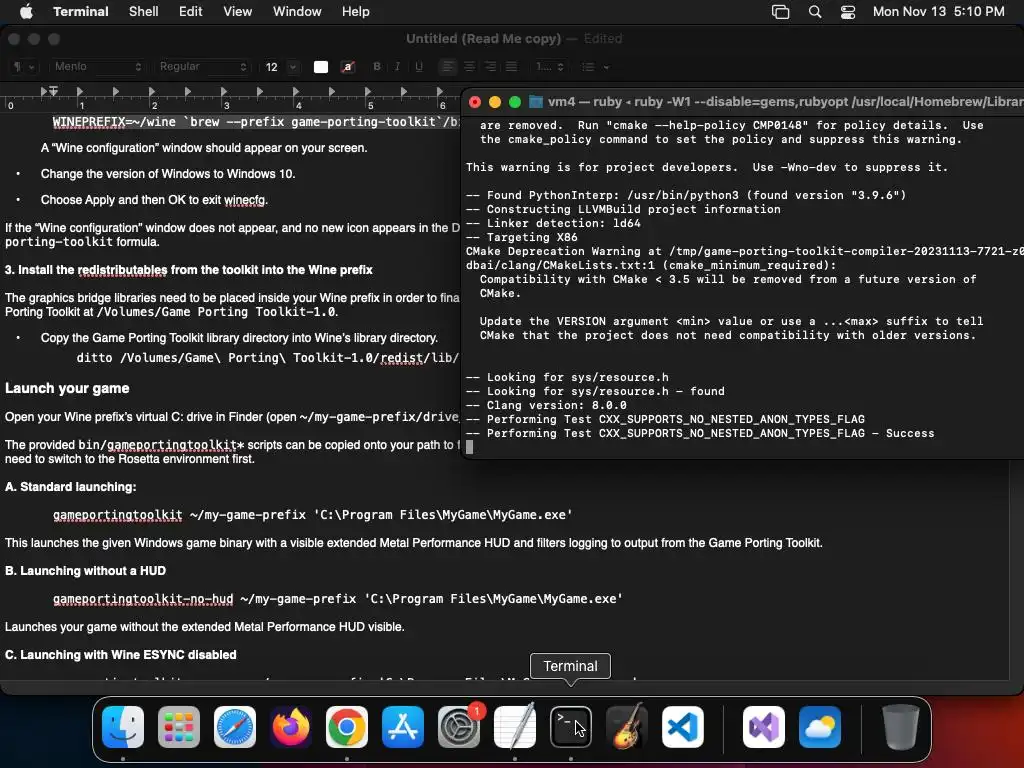This screenshot has width=1024, height=768.
Task: Center text with the TextEdit toolbar
Action: click(469, 67)
